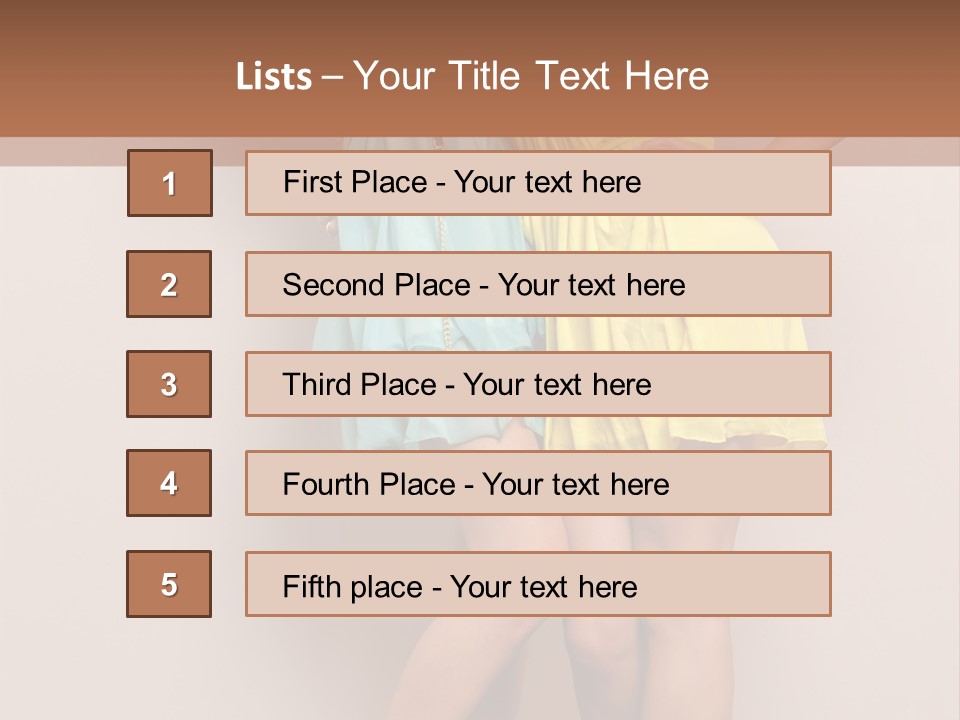This screenshot has height=720, width=960.
Task: Select the number 4 box
Action: (169, 483)
